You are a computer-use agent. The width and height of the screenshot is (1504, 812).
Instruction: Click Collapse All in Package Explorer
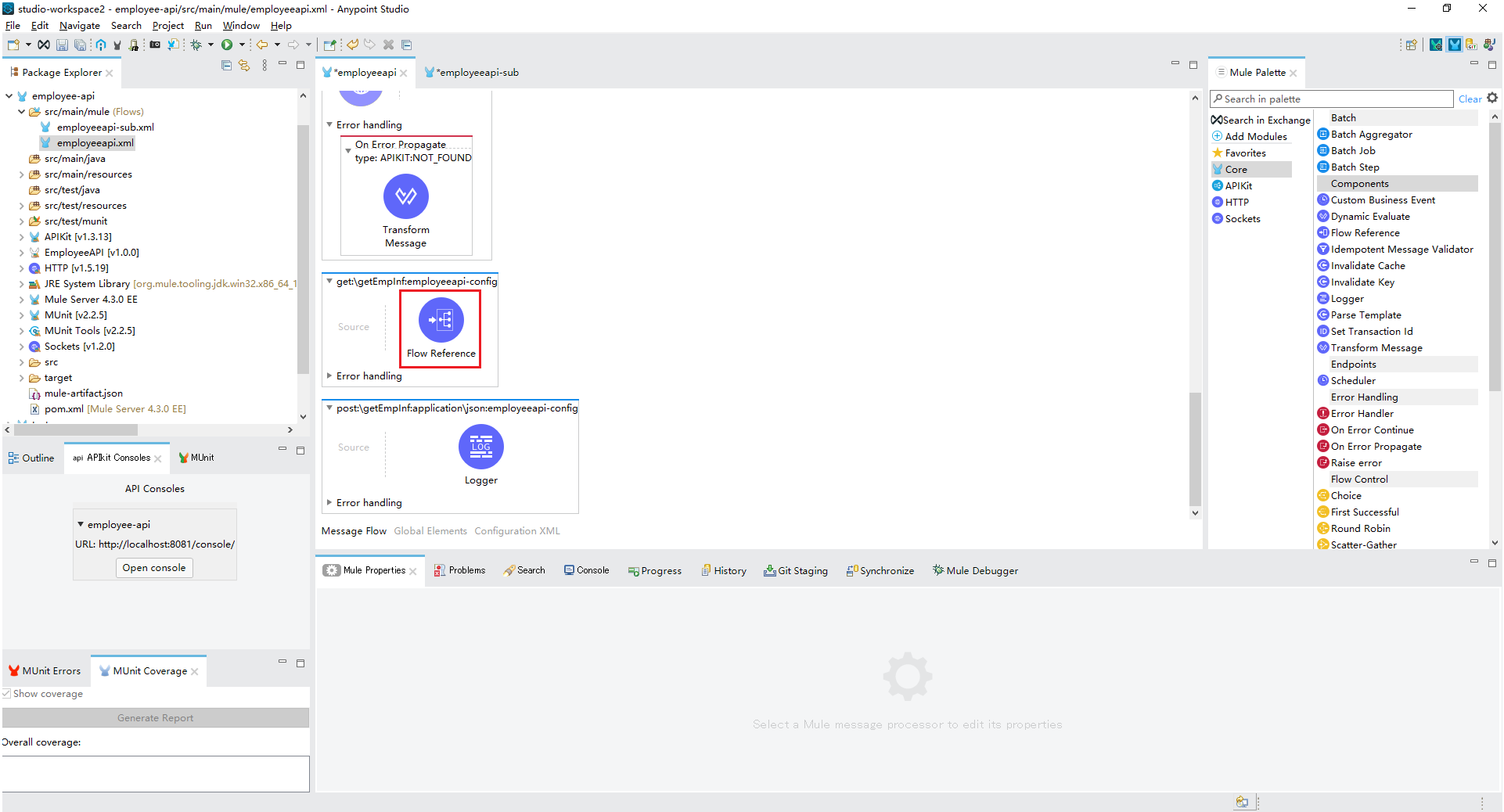[227, 66]
